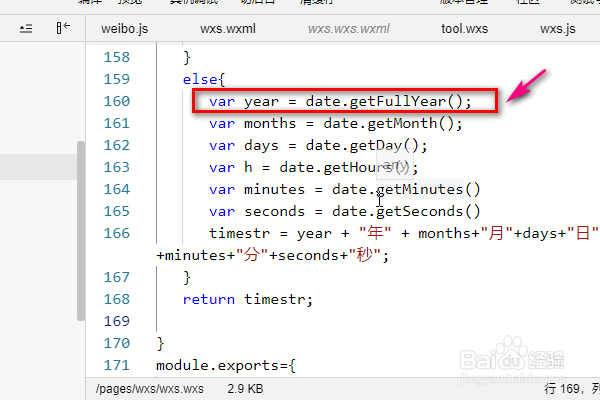600x400 pixels.
Task: Click getMinutes on line 164
Action: [x=419, y=189]
